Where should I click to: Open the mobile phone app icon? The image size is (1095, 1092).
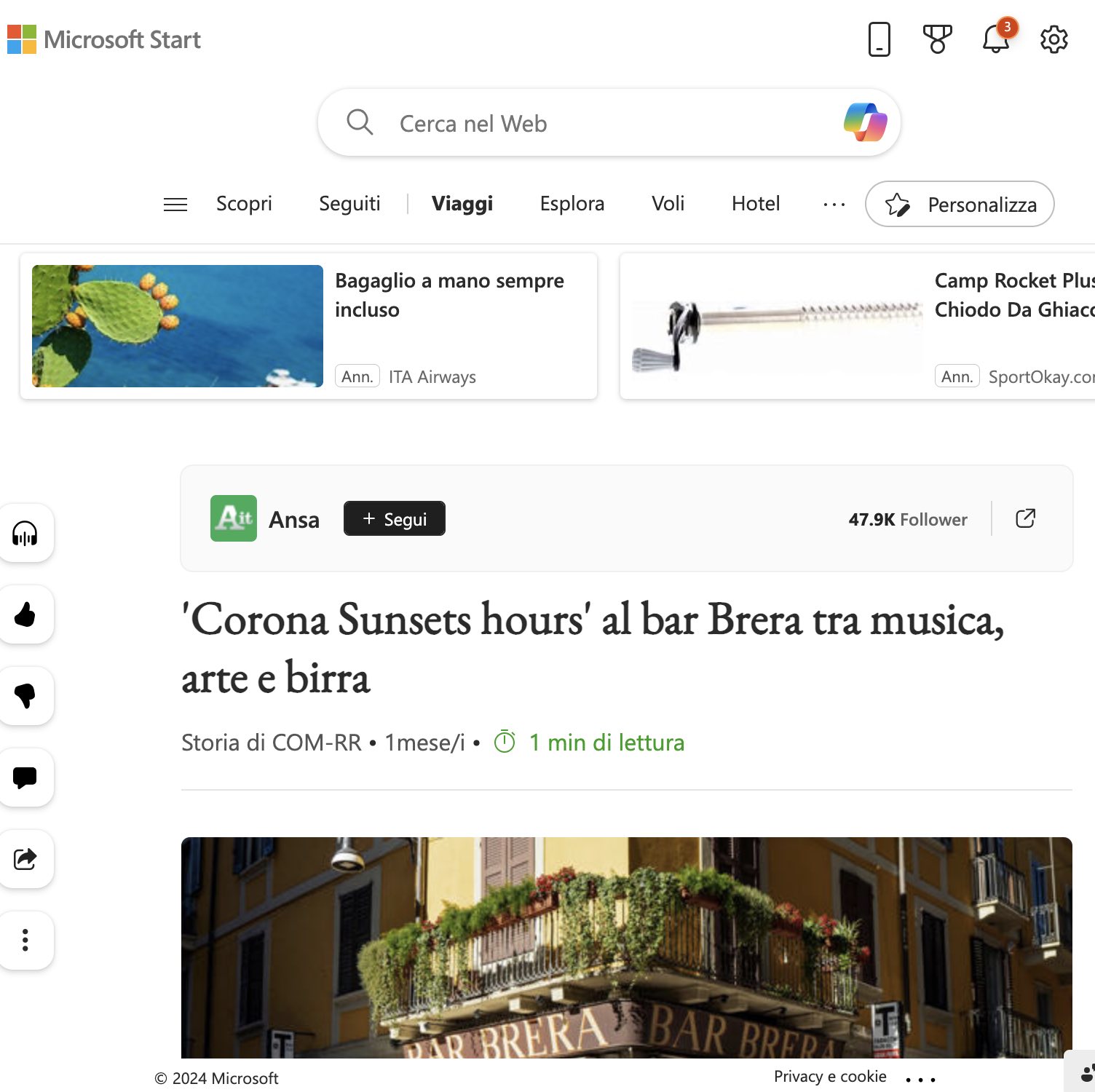pos(879,39)
